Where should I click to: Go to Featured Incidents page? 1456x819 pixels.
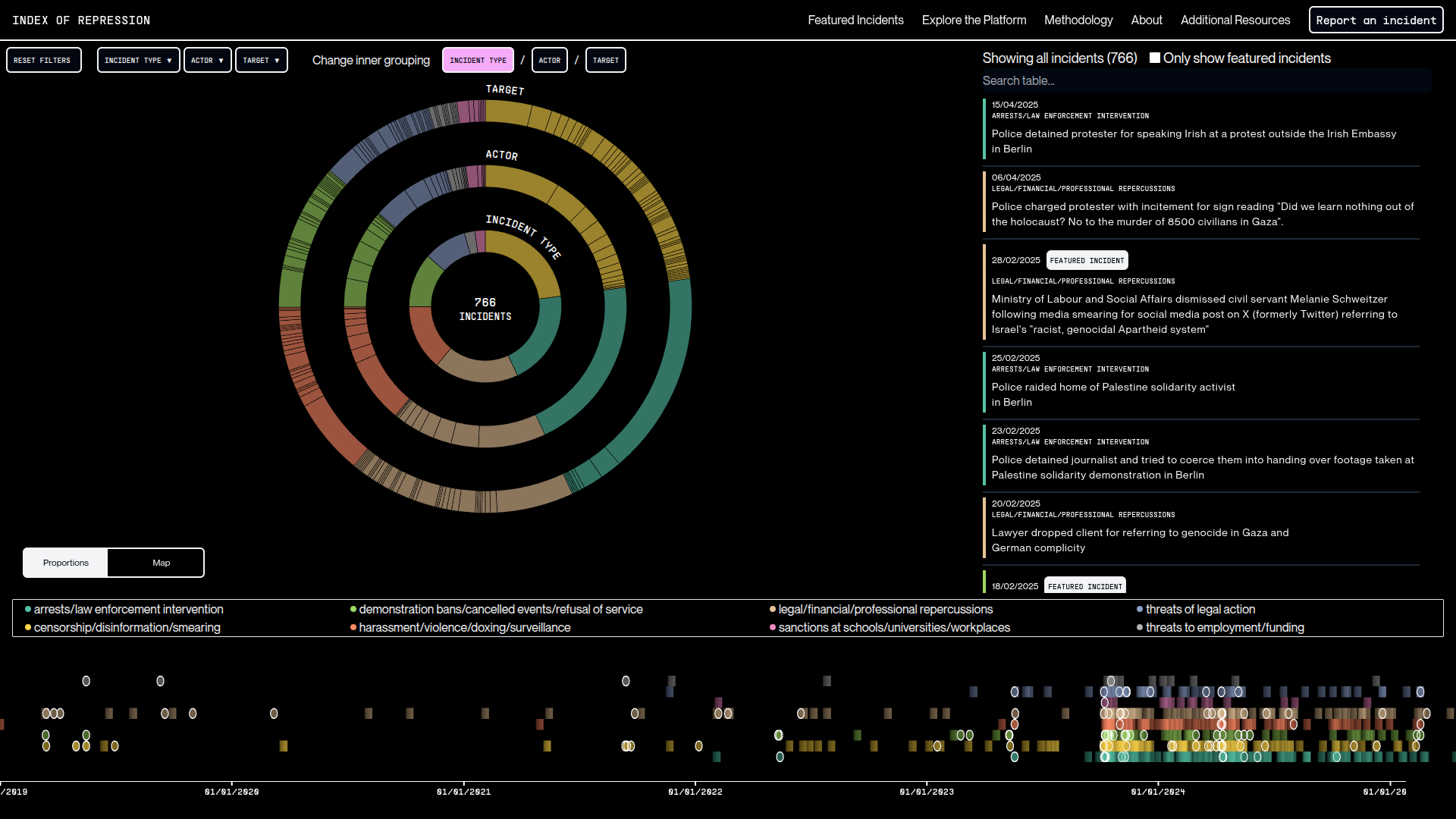(x=855, y=20)
